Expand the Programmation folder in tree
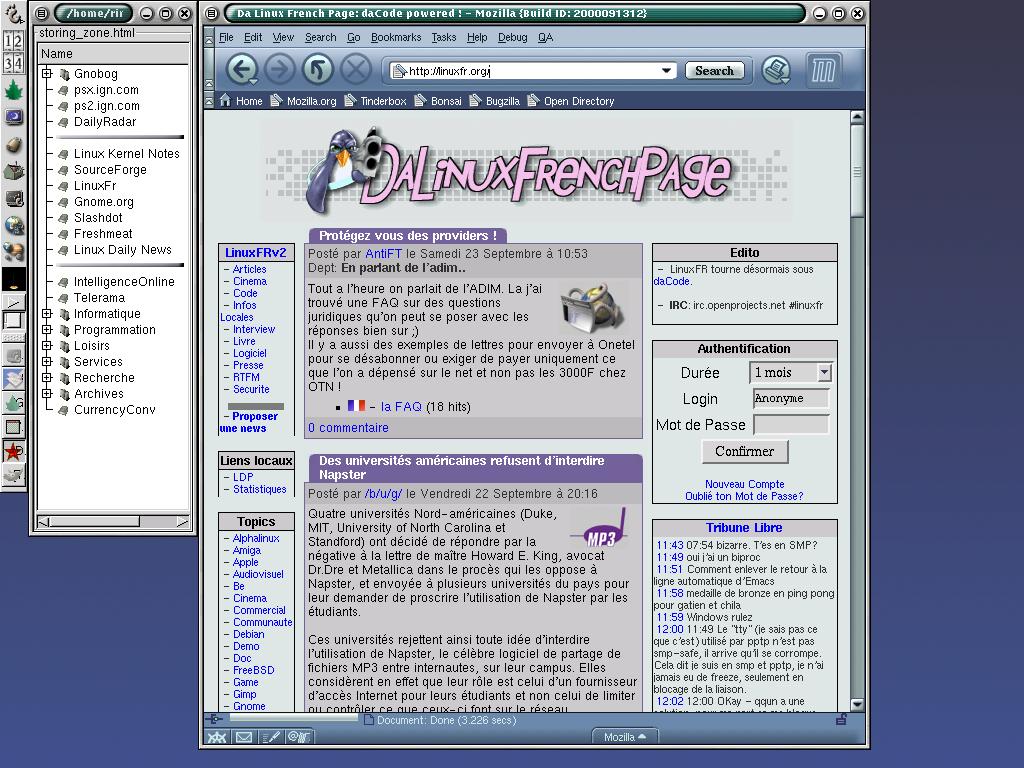The height and width of the screenshot is (768, 1024). click(47, 330)
